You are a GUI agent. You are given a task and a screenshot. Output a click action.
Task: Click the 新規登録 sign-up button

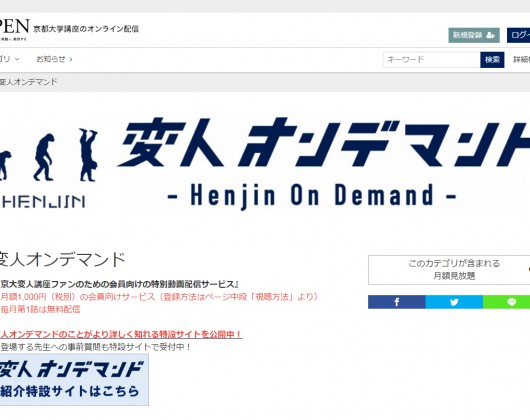(474, 35)
